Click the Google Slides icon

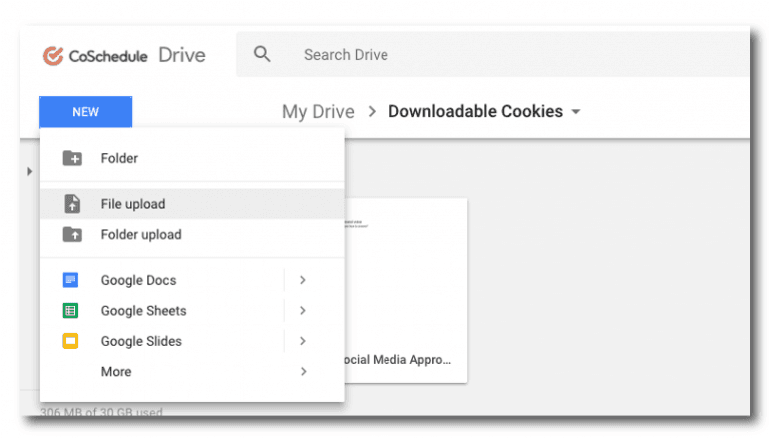[71, 341]
